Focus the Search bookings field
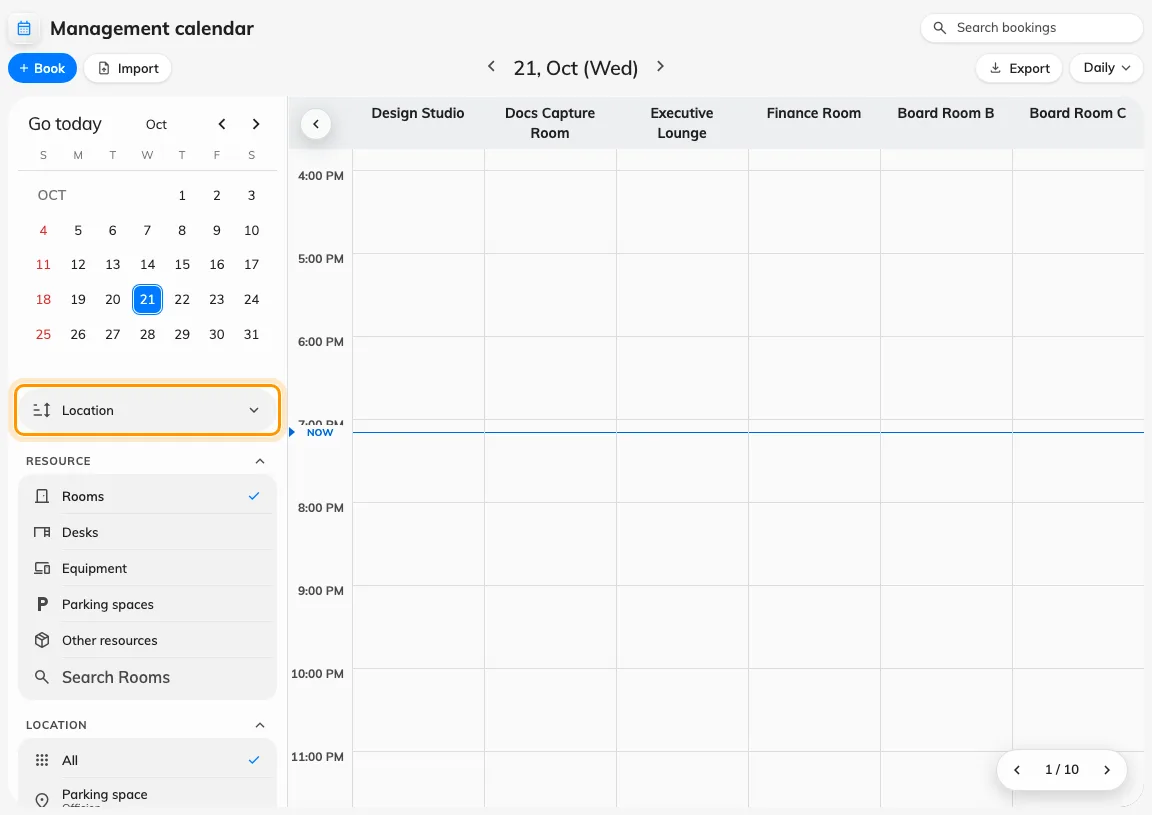The image size is (1152, 815). [x=1032, y=28]
